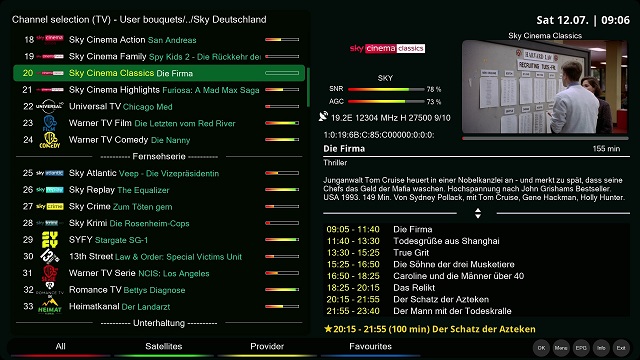Click the Sat 12.07. 09:06 clock

pyautogui.click(x=583, y=20)
